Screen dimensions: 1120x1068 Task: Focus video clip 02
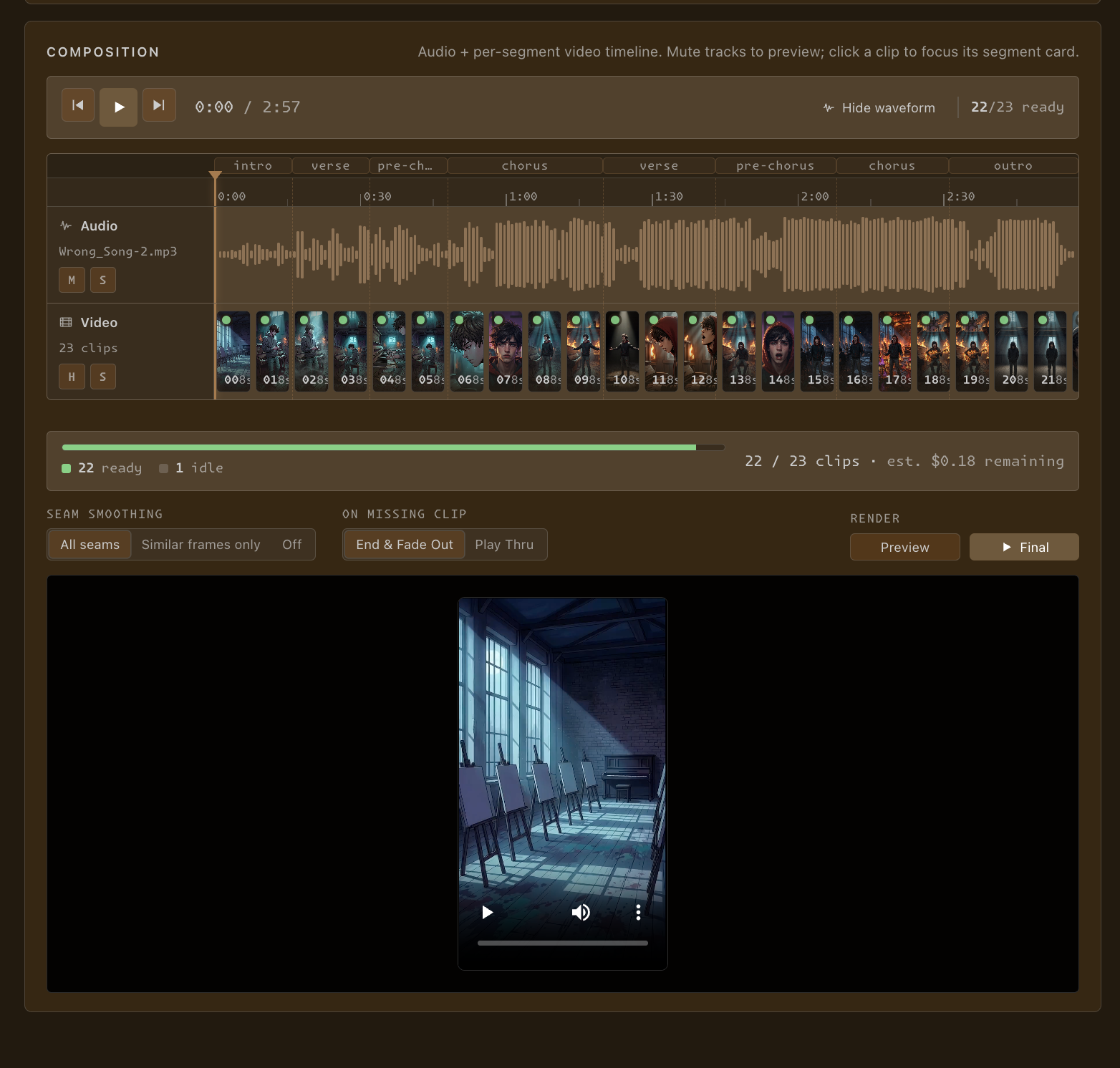(312, 351)
